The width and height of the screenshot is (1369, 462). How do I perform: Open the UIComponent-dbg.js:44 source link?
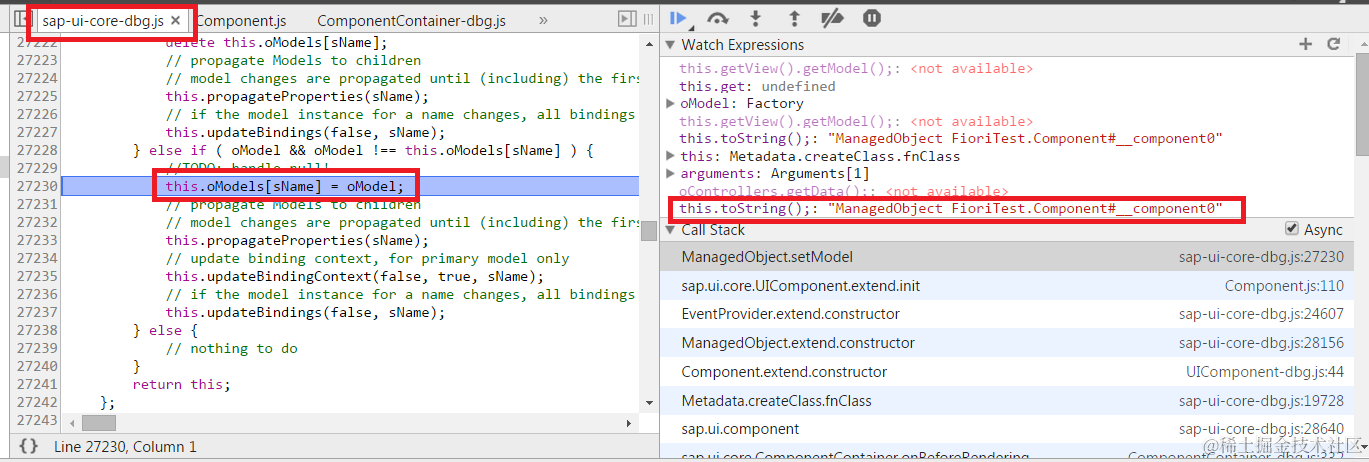point(1265,372)
